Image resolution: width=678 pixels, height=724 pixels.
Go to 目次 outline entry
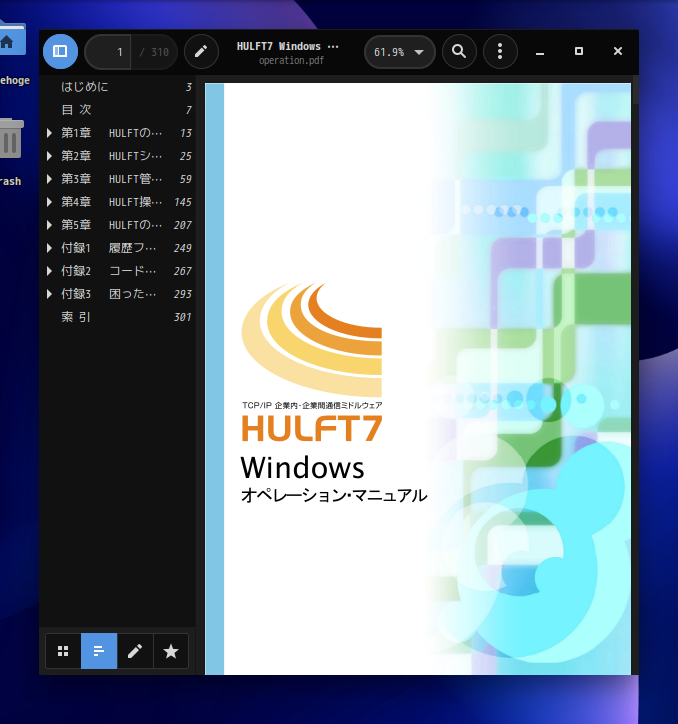[118, 110]
